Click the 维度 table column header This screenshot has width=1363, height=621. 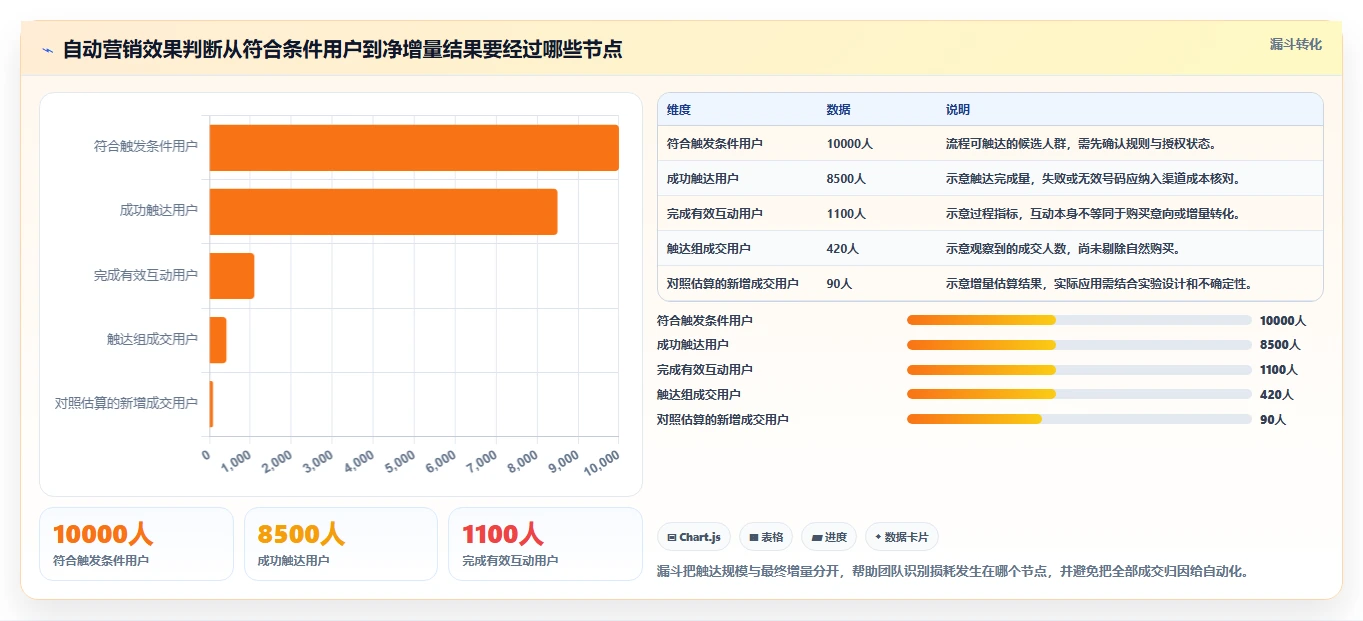(679, 110)
